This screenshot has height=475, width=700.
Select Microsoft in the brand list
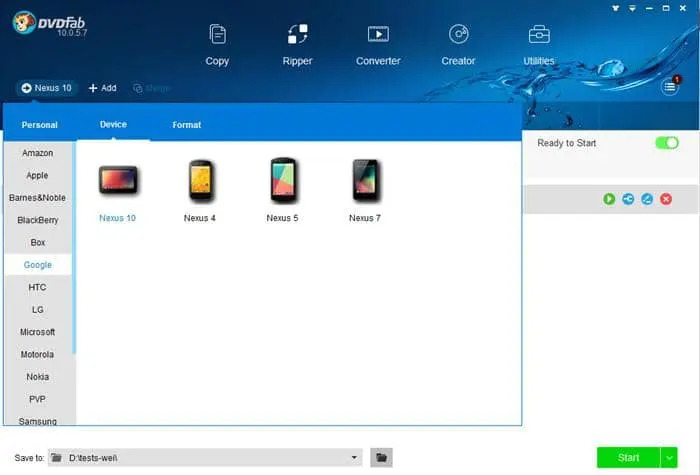[38, 332]
